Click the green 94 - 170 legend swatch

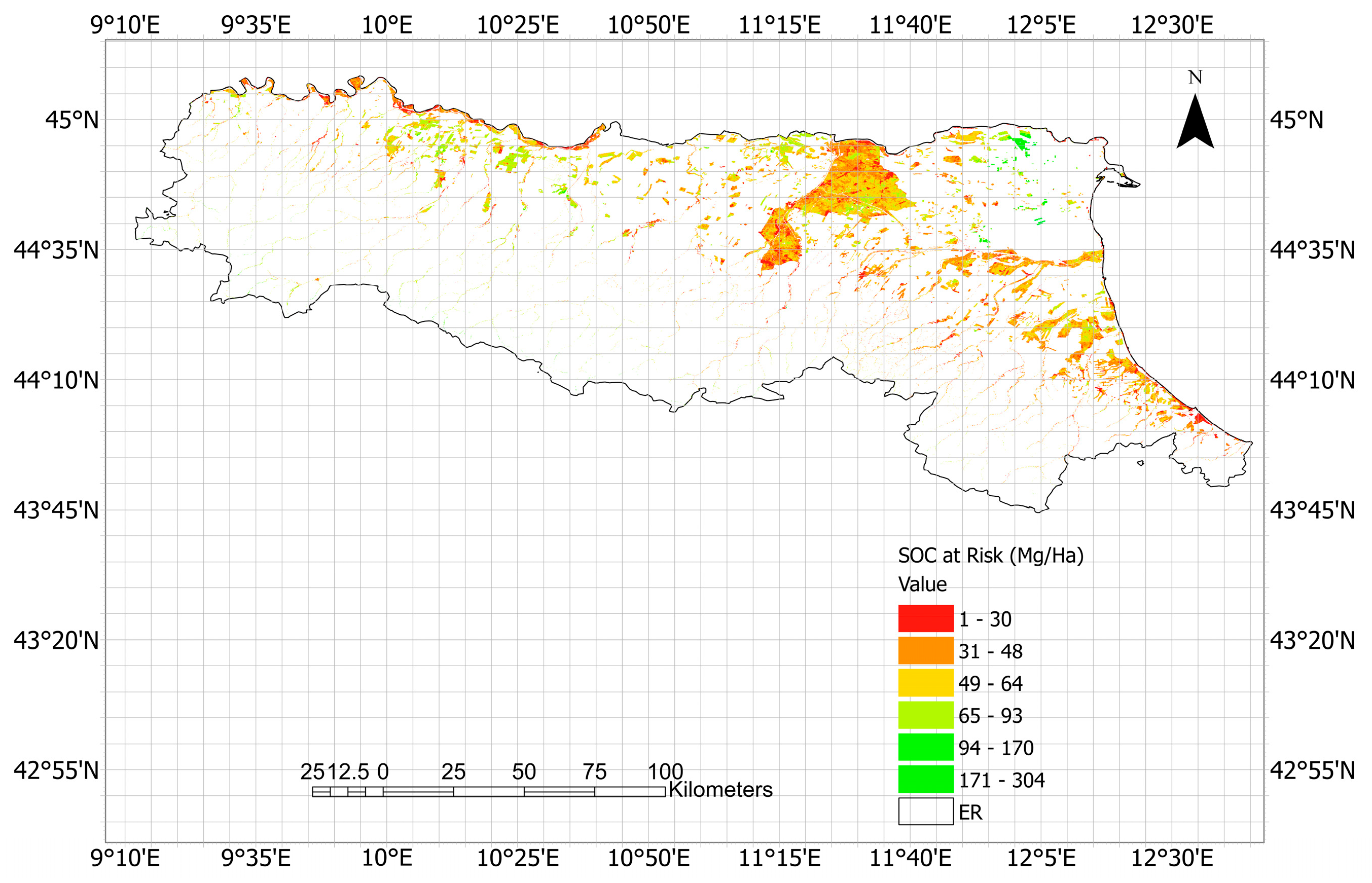[x=925, y=747]
